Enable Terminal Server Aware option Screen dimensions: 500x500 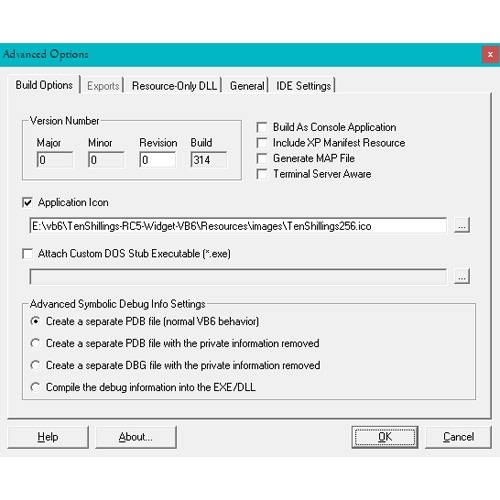[x=262, y=174]
